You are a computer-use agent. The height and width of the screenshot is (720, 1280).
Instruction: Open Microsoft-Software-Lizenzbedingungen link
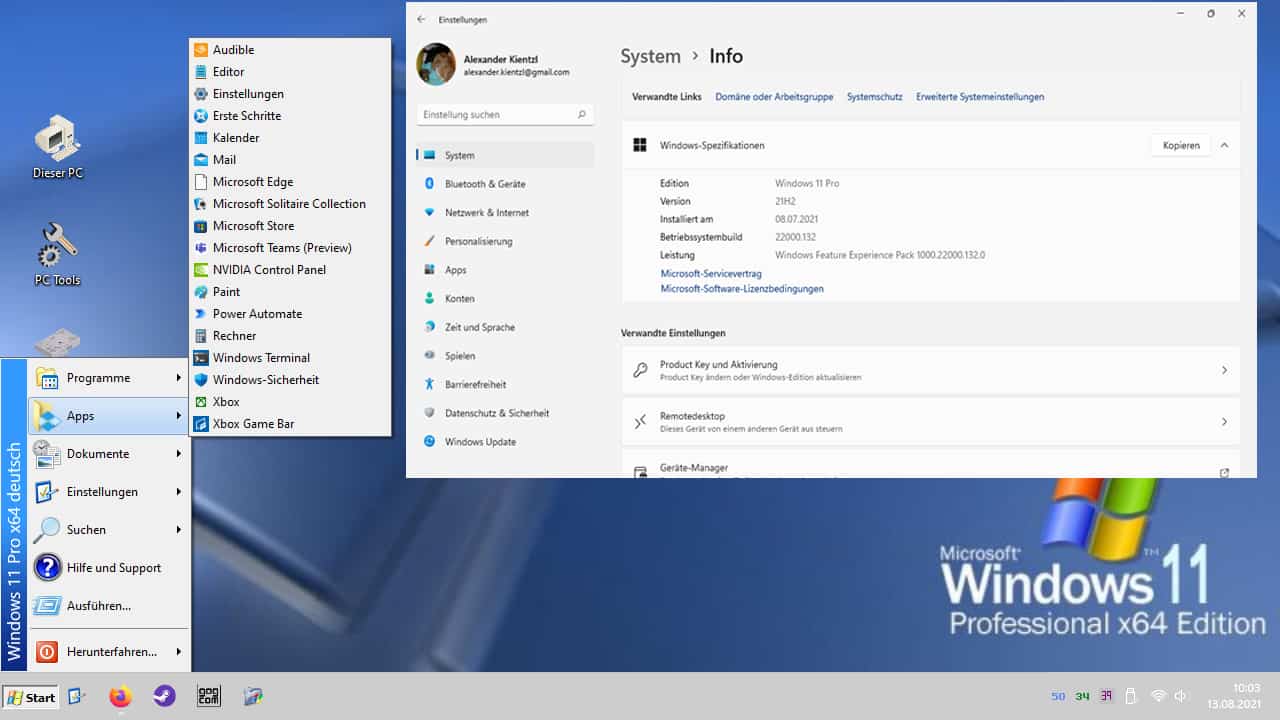pos(742,289)
